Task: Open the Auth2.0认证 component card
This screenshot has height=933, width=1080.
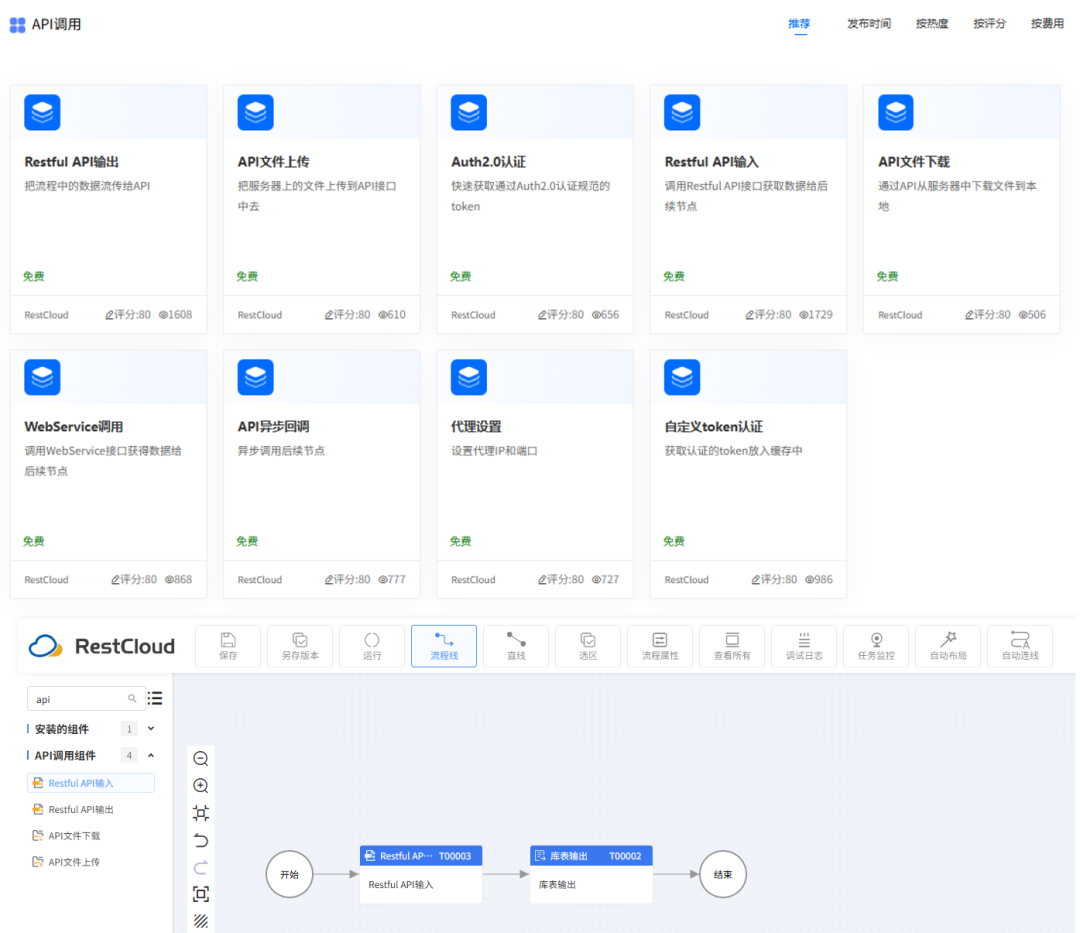Action: click(x=535, y=209)
